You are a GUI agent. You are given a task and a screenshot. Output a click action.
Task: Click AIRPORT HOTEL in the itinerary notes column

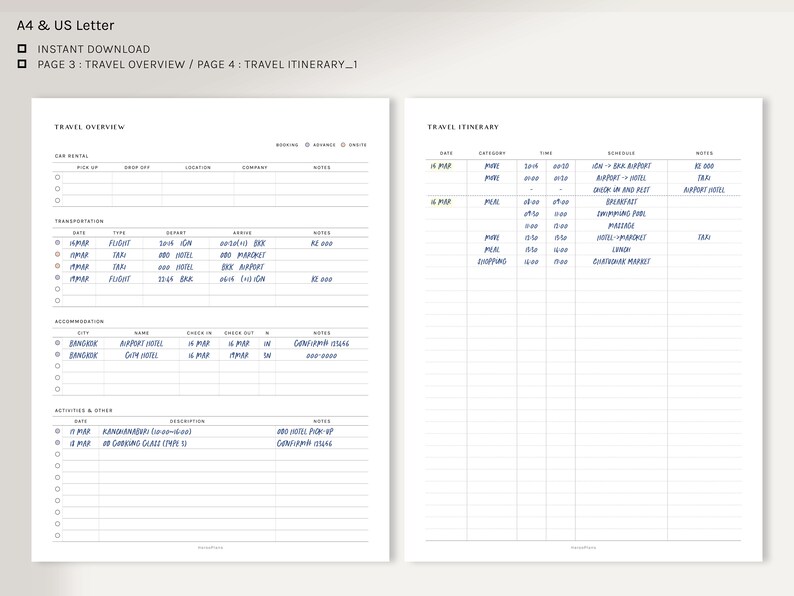tap(704, 190)
